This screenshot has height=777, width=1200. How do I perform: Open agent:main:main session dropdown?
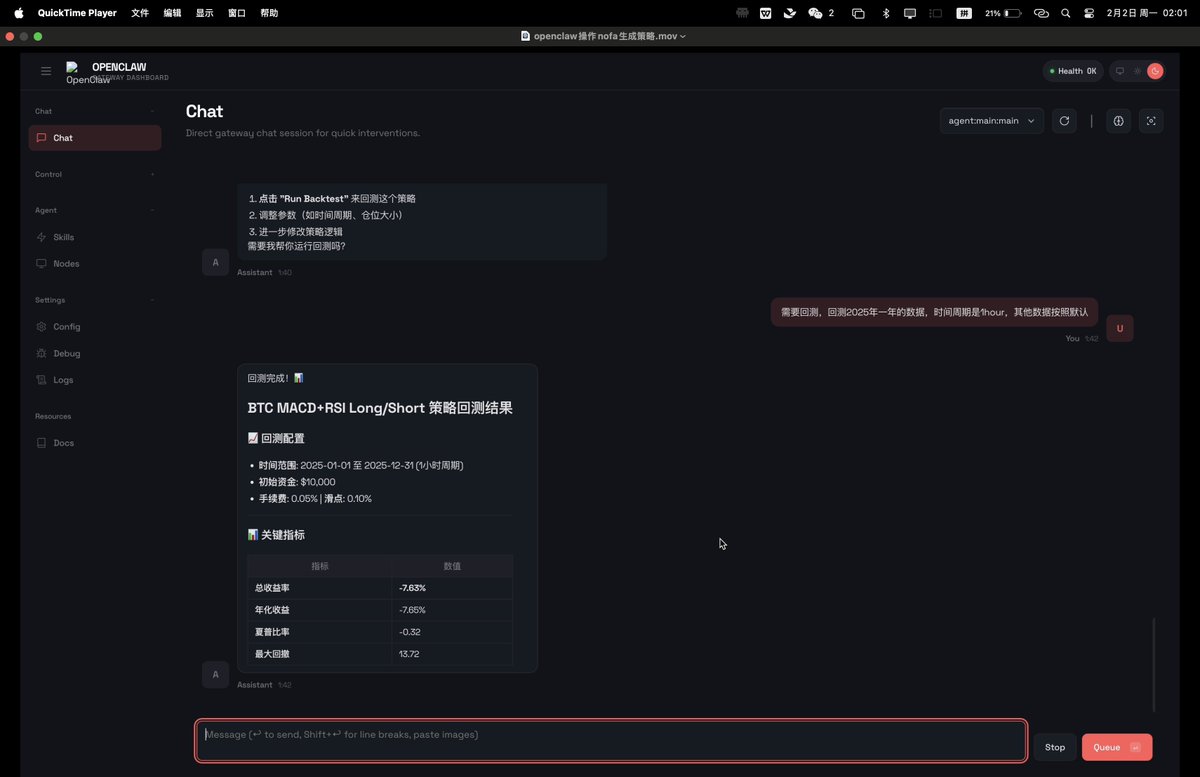pyautogui.click(x=991, y=121)
